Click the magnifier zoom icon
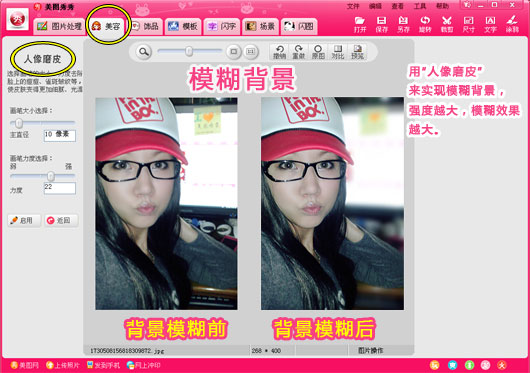The width and height of the screenshot is (530, 373). tap(144, 52)
